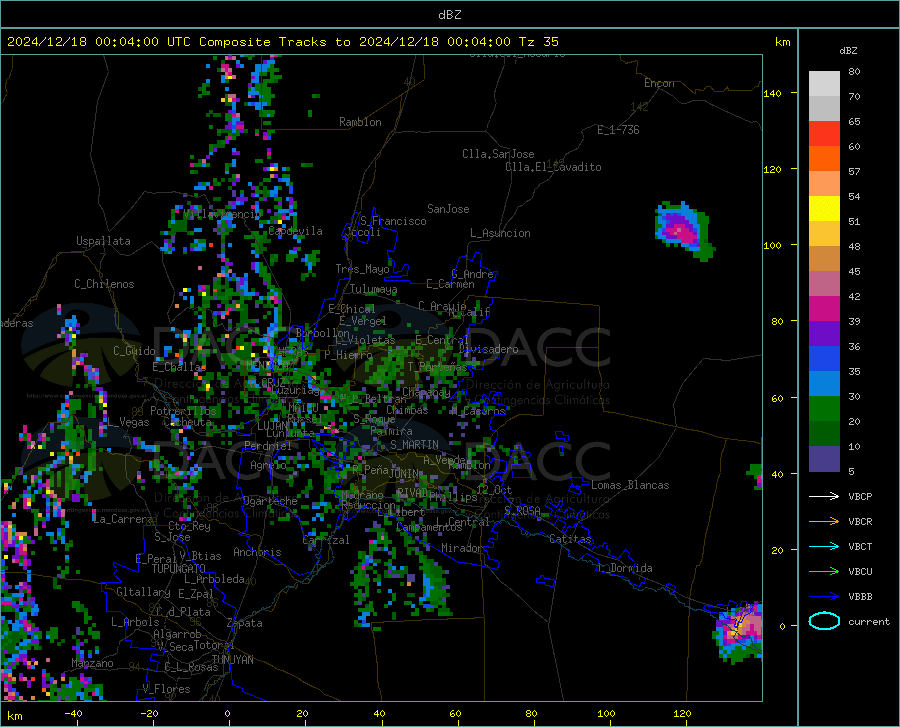This screenshot has width=900, height=727.
Task: Click the 'Perdriel' map label
Action: (268, 446)
